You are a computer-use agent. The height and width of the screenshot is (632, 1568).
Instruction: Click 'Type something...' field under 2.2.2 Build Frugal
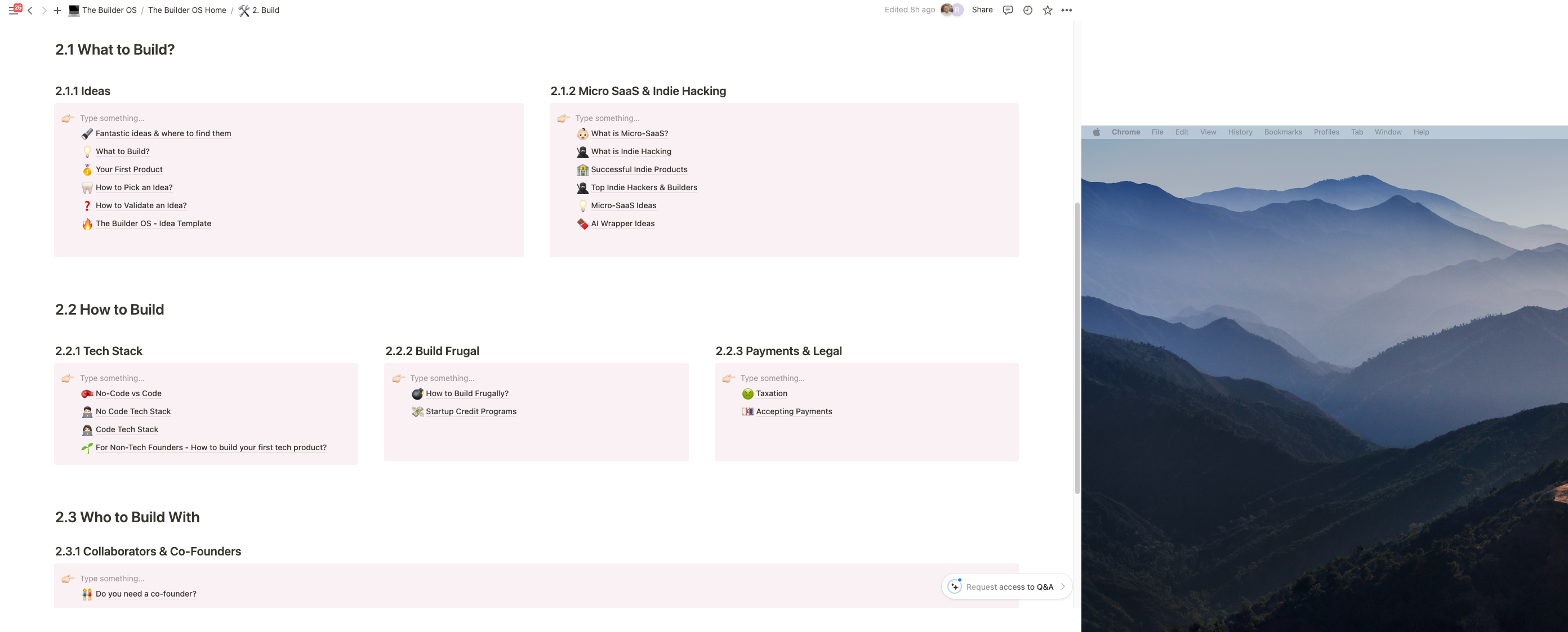point(442,378)
